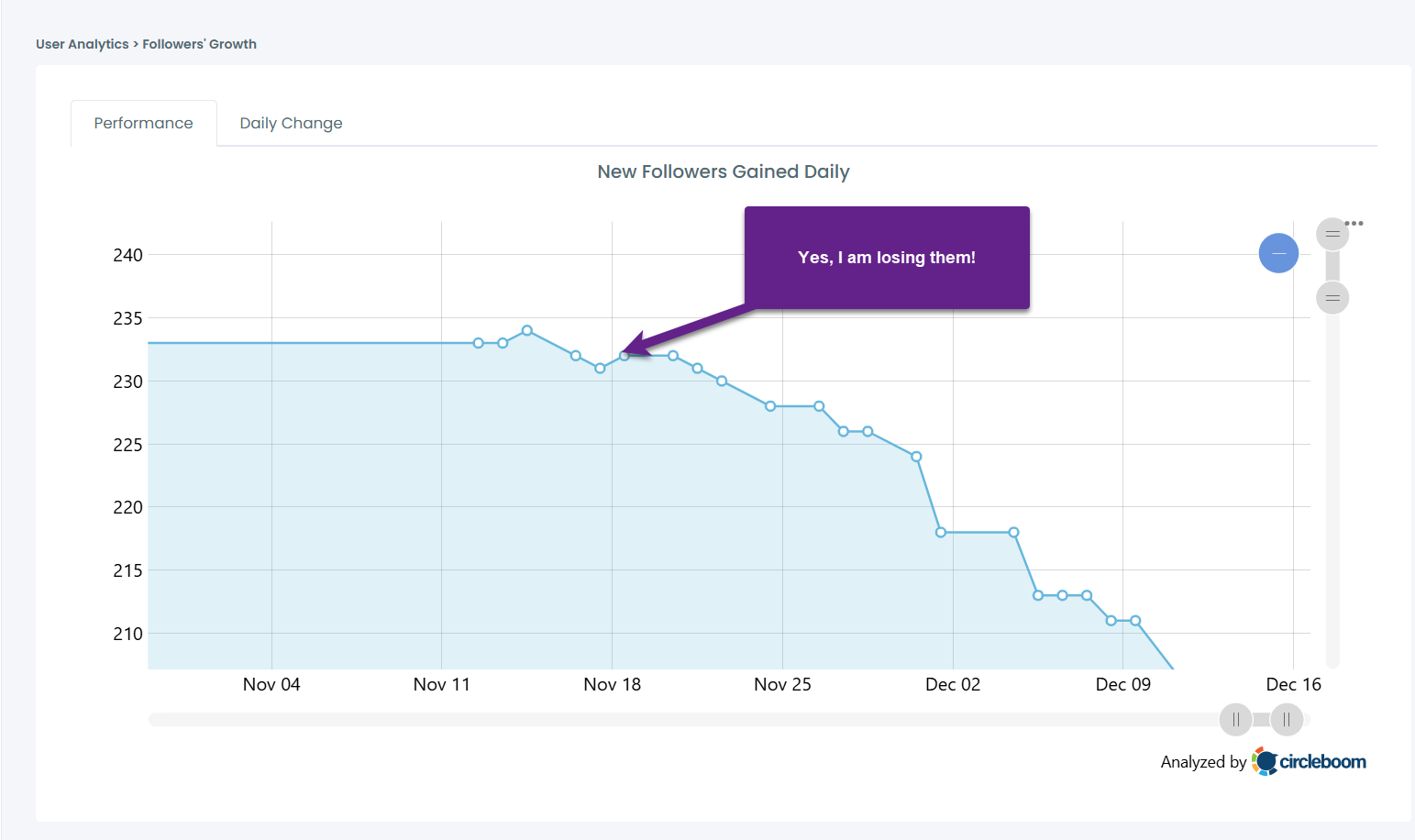The width and height of the screenshot is (1415, 840).
Task: Click the vertical slider track between handles
Action: (x=1332, y=266)
